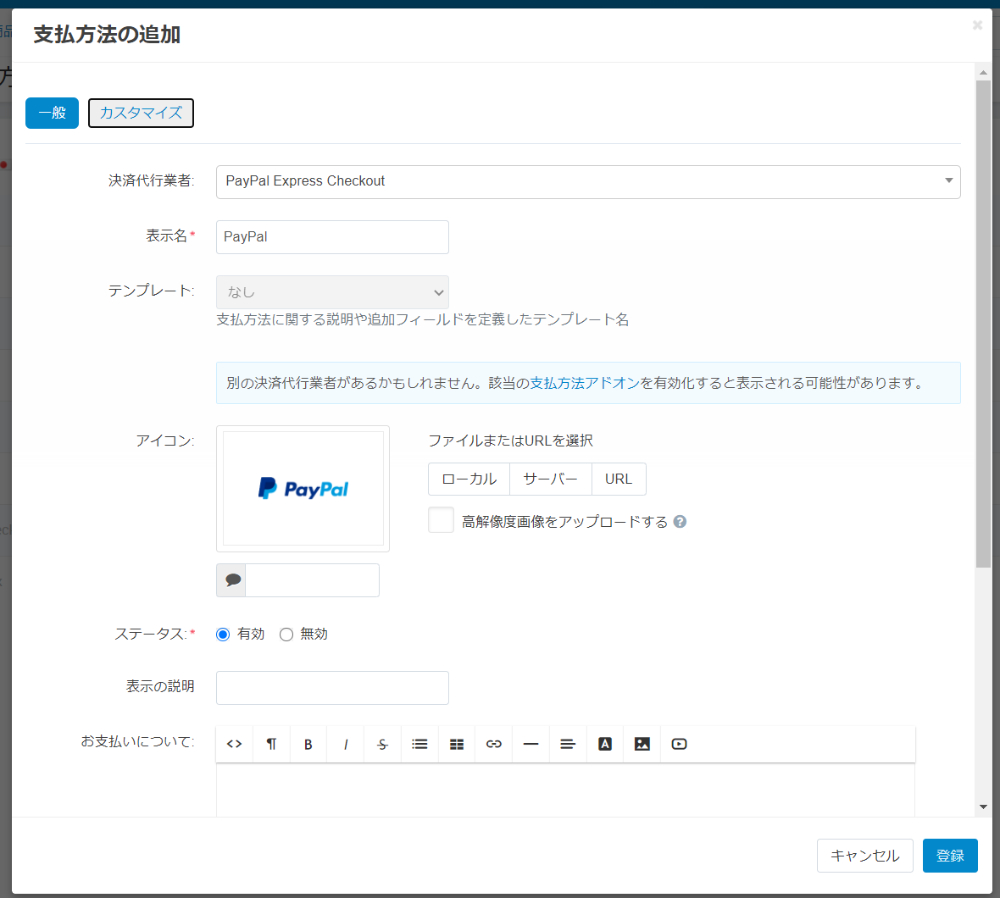Click the 登録 button
The image size is (1000, 898).
[x=950, y=855]
